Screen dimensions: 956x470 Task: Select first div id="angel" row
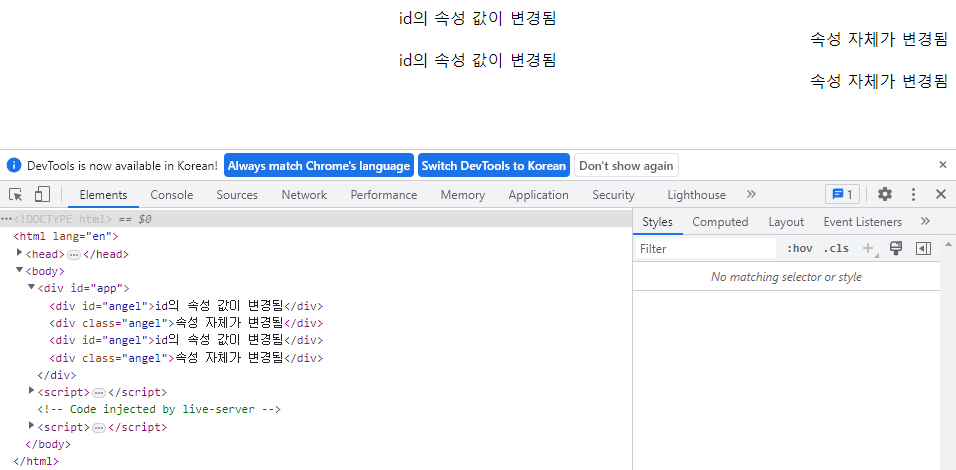pyautogui.click(x=186, y=306)
